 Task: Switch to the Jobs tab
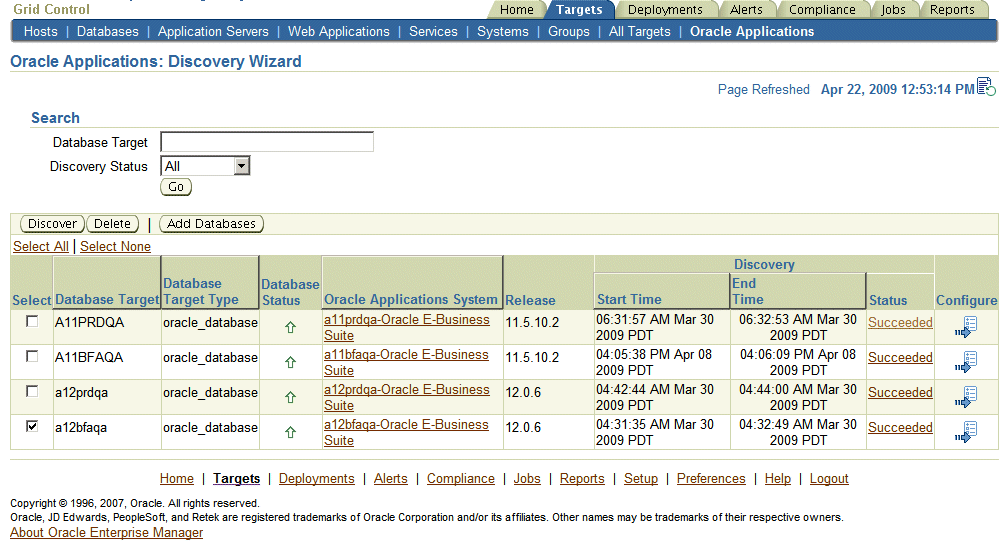point(893,10)
